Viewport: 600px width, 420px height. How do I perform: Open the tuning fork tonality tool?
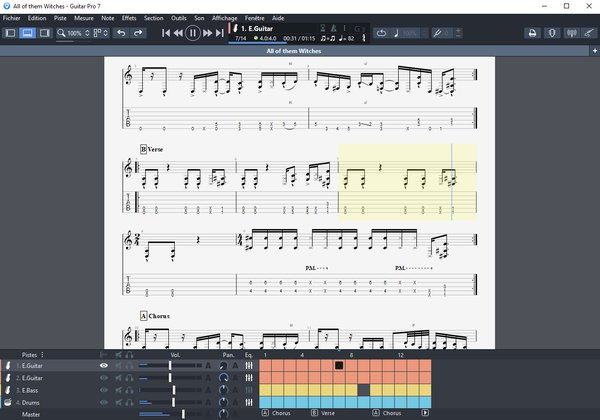pyautogui.click(x=437, y=33)
